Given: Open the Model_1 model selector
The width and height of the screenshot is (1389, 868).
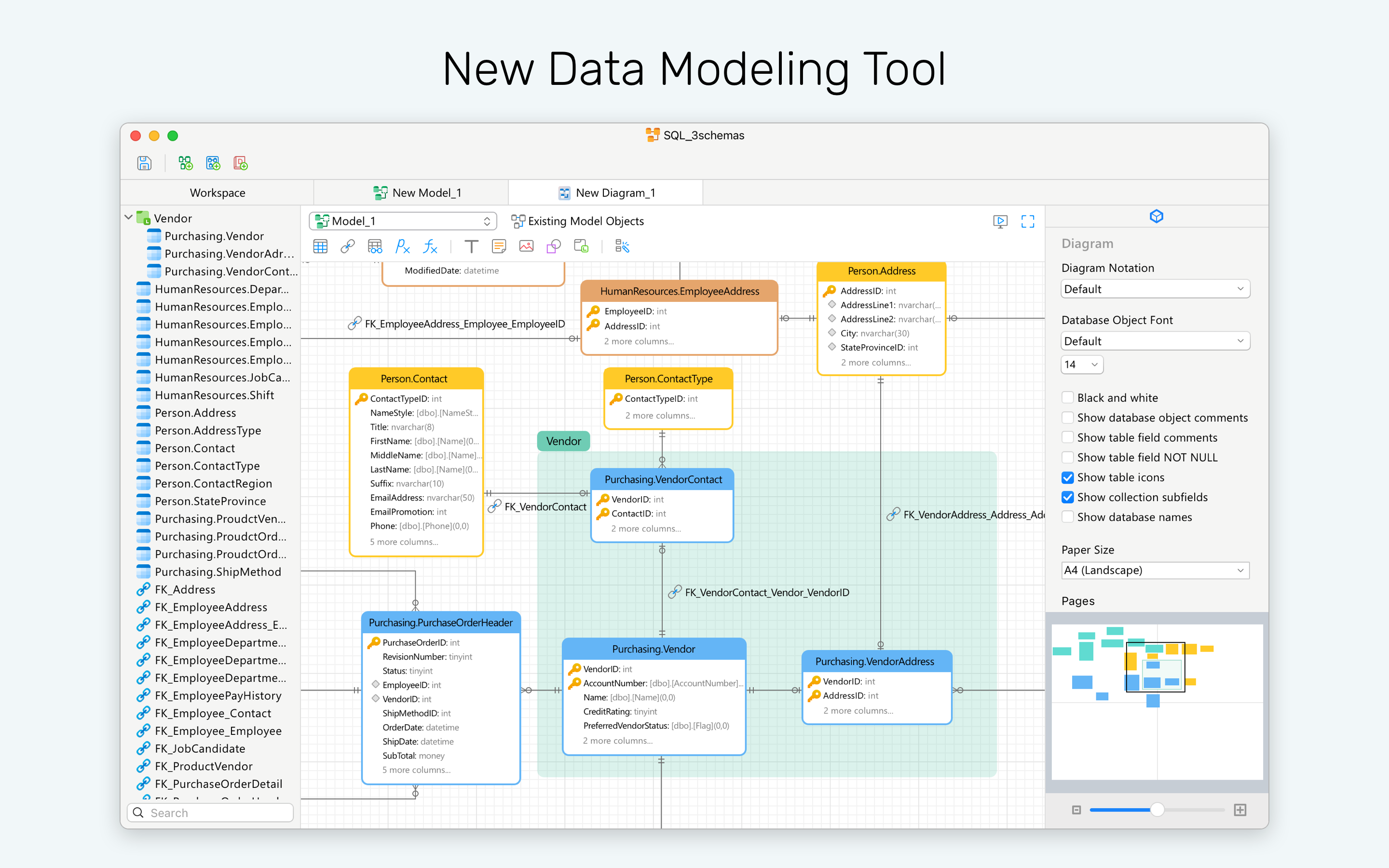Looking at the screenshot, I should point(403,221).
